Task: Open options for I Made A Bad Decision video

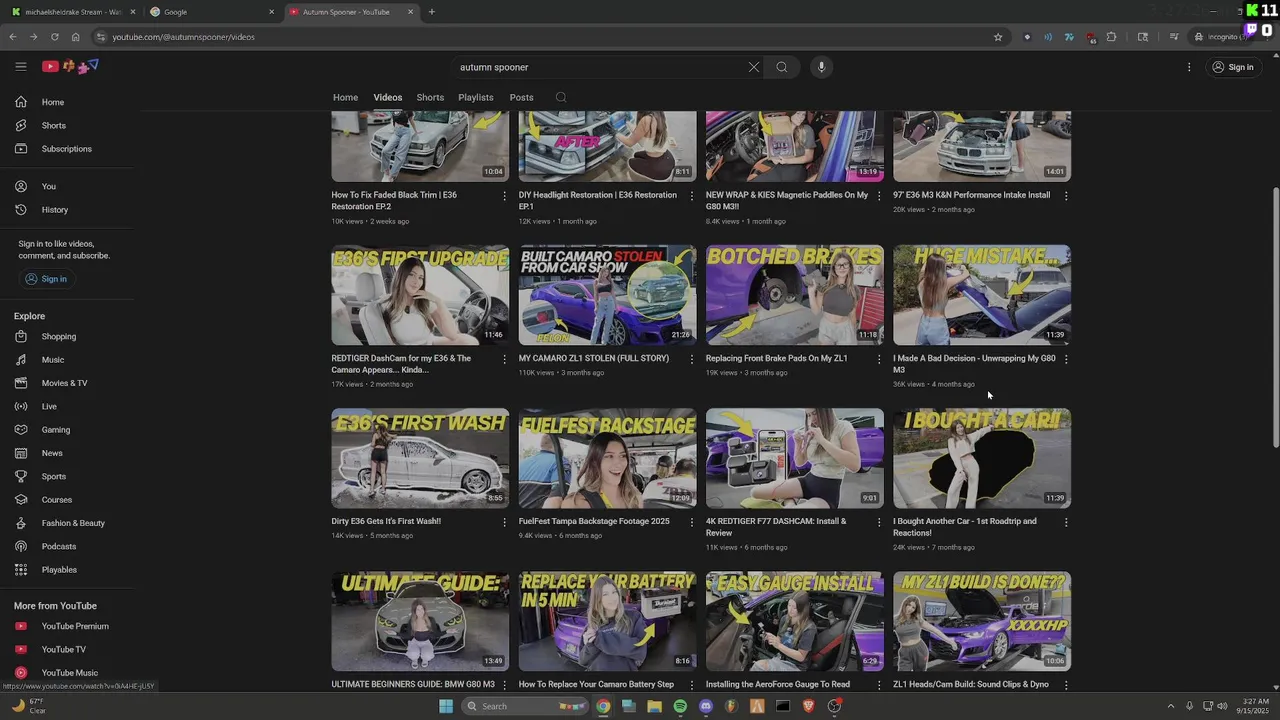Action: point(1066,359)
